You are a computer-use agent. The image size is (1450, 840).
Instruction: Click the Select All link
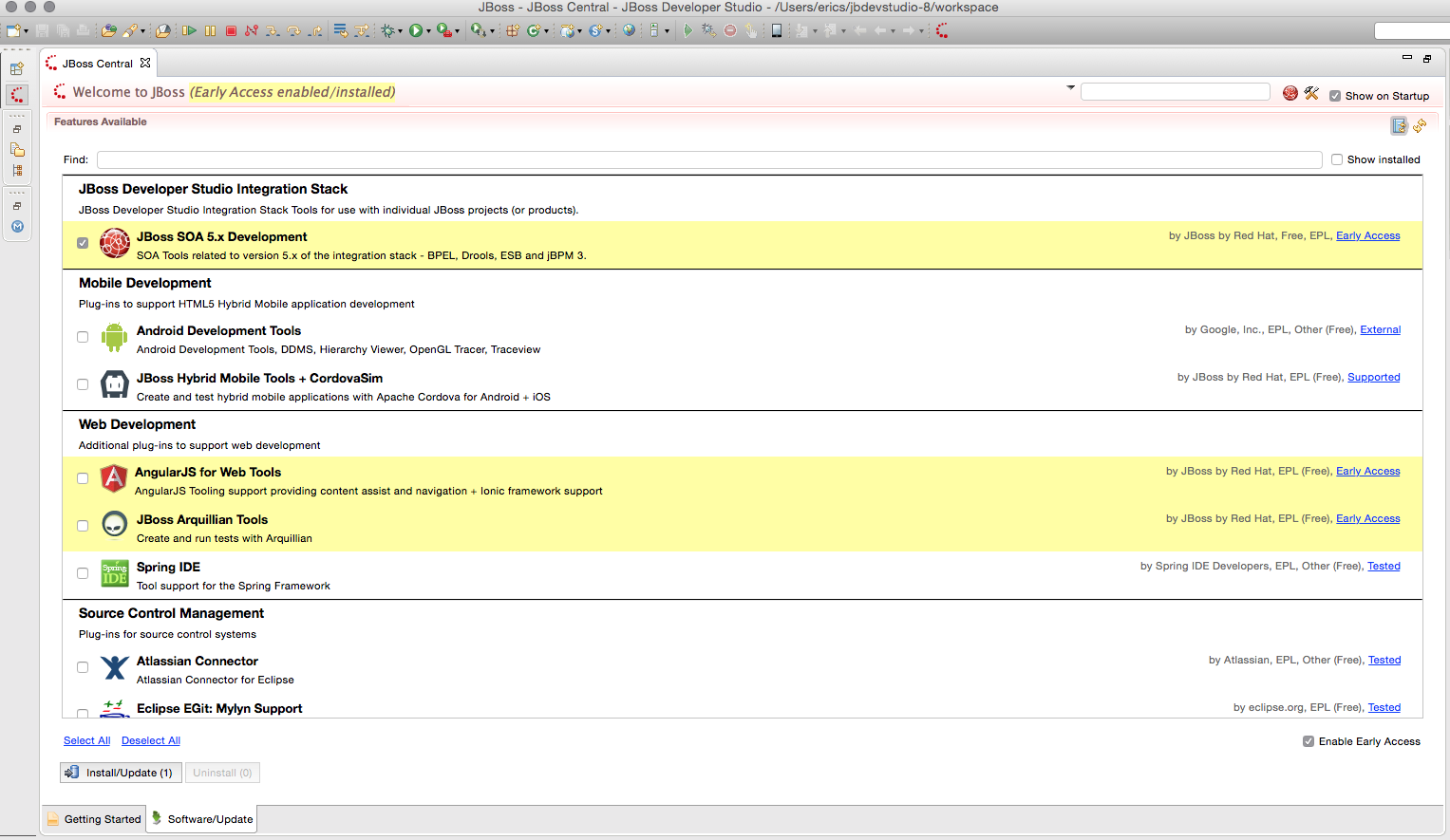tap(86, 740)
